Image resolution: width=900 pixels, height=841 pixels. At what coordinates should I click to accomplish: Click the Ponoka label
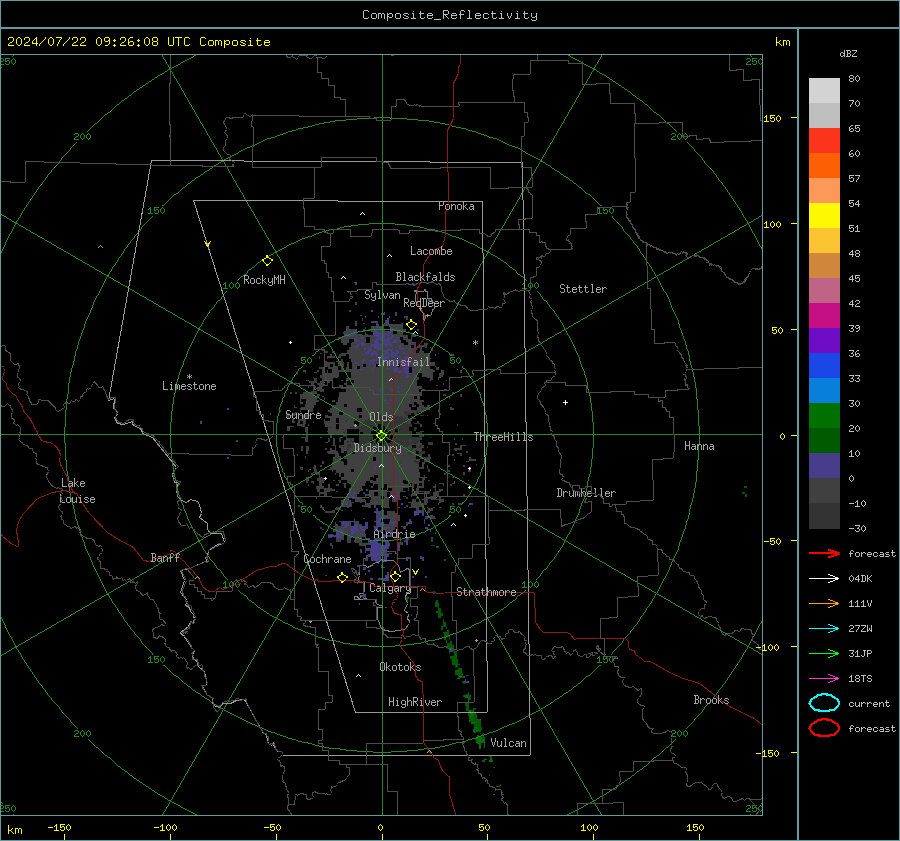[456, 206]
